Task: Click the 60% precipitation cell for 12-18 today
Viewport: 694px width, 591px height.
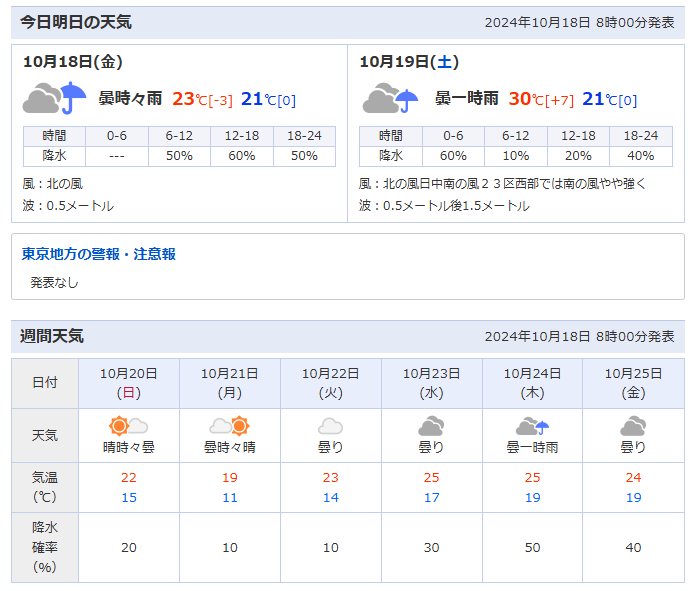Action: click(x=242, y=156)
